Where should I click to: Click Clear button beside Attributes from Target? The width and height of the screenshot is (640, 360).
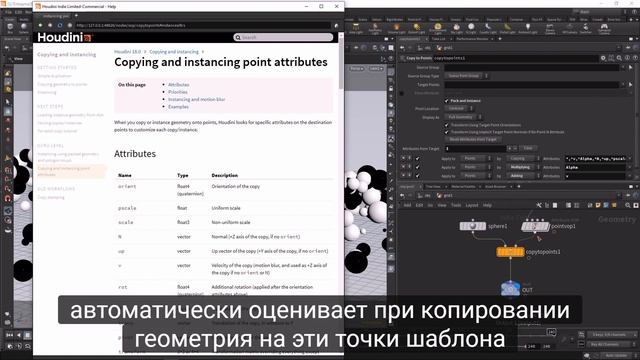(x=528, y=148)
